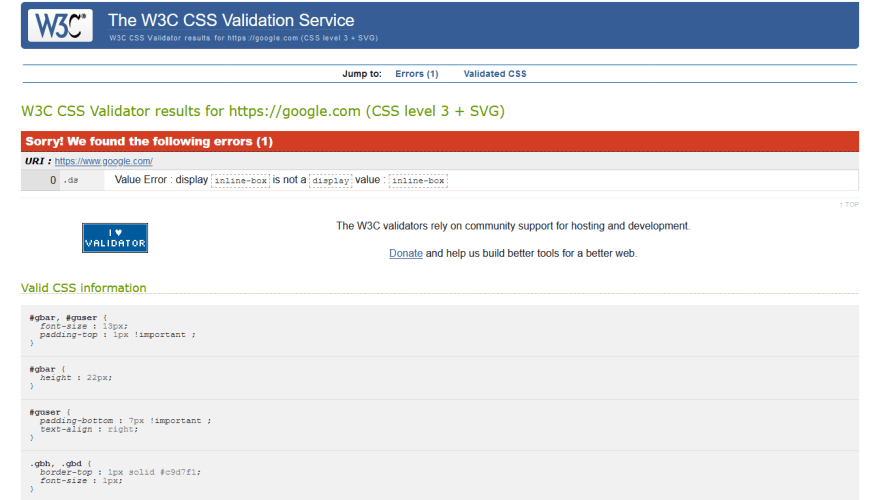Click the I love Validator badge

pos(115,238)
